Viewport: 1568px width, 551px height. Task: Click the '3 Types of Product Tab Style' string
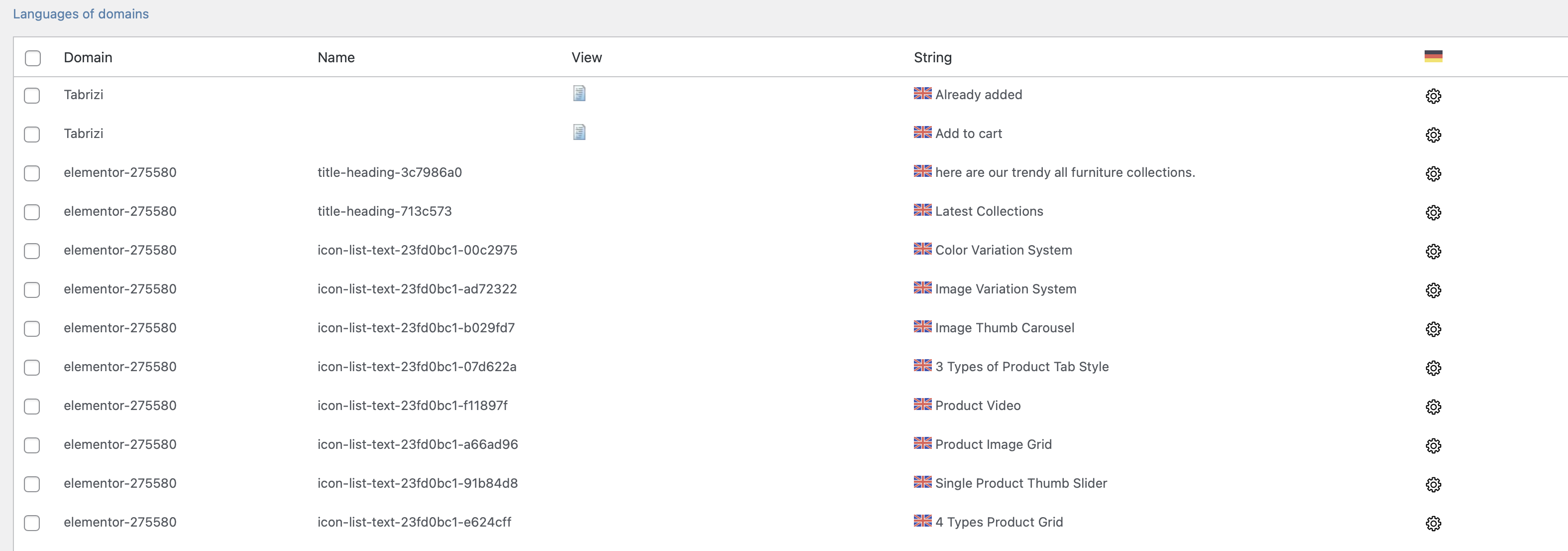1022,367
